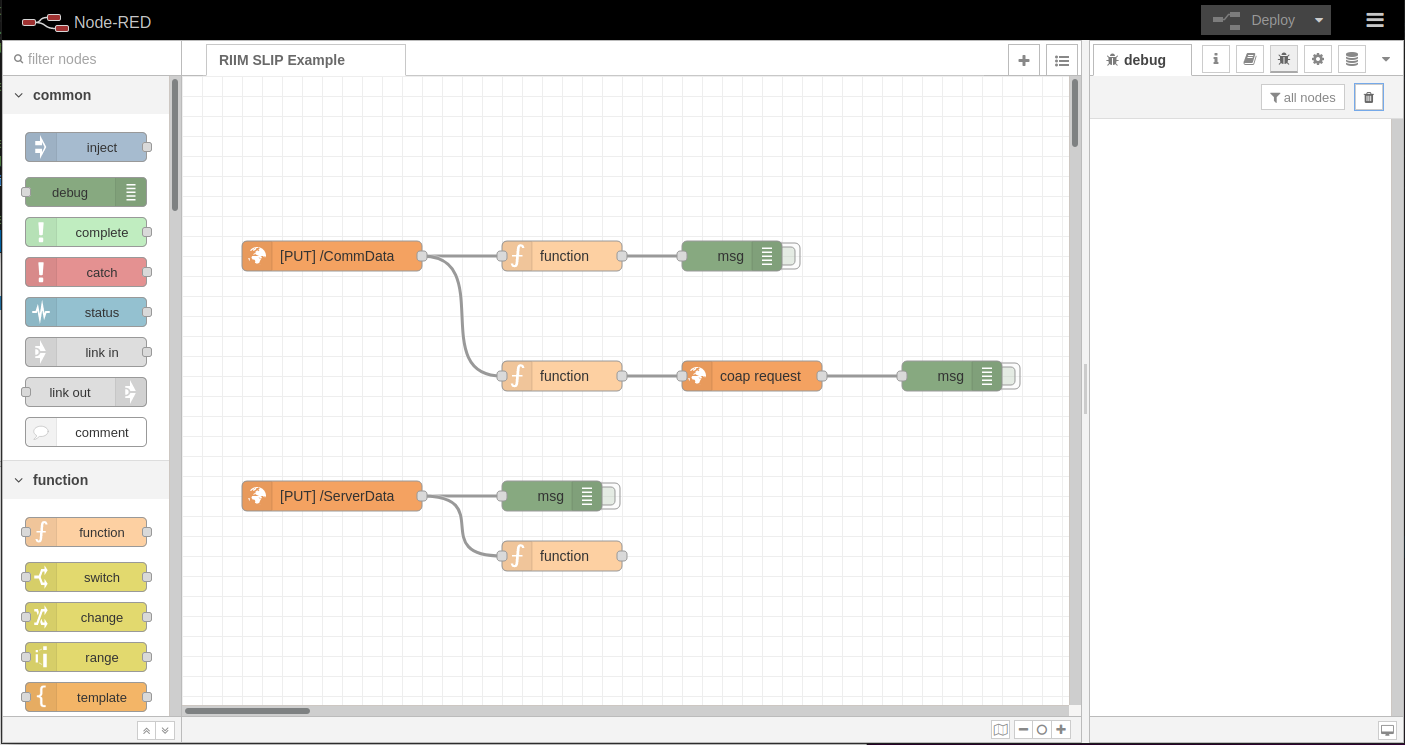Viewport: 1405px width, 745px height.
Task: Open the main menu with the hamburger icon
Action: (1375, 19)
